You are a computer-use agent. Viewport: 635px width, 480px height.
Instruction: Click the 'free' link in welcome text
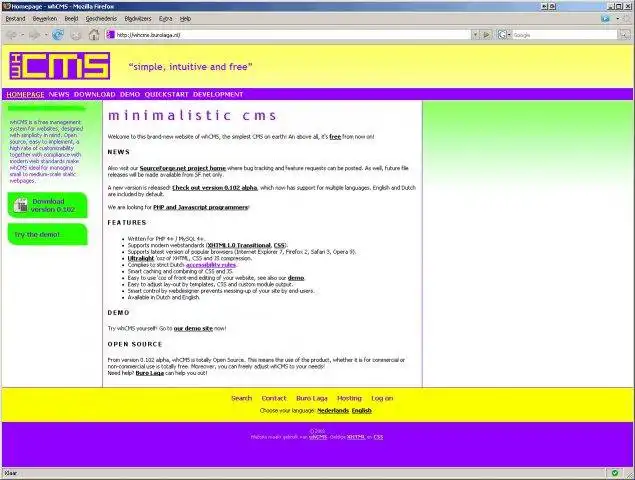[x=335, y=137]
